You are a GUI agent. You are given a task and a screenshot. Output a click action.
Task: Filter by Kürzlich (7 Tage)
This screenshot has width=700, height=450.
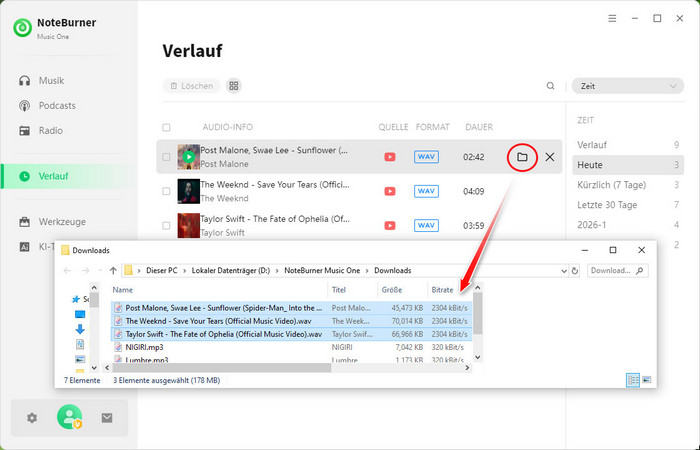pyautogui.click(x=628, y=185)
